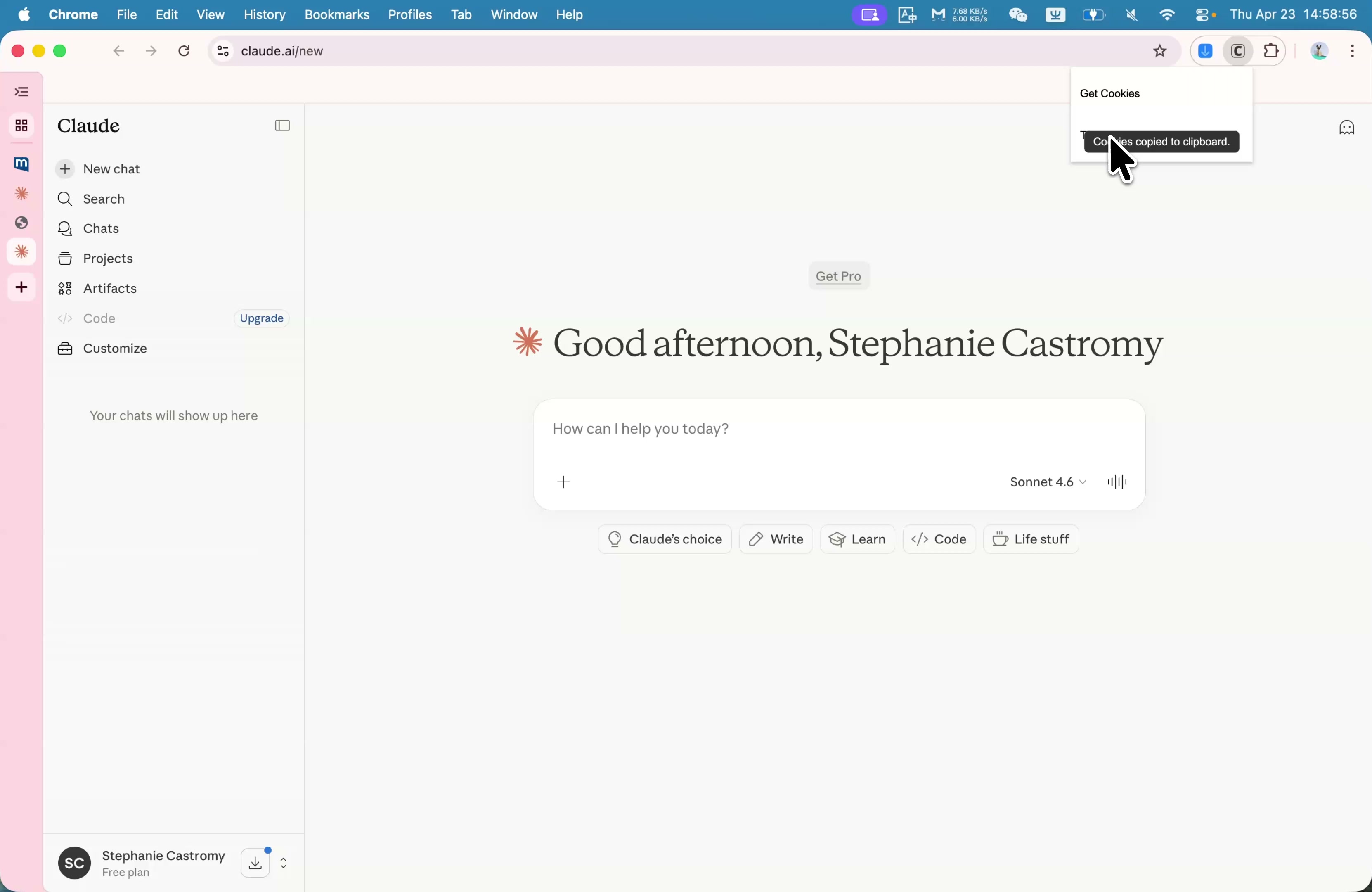This screenshot has height=892, width=1372.
Task: Open the Sonnet 4.6 model dropdown
Action: 1048,483
